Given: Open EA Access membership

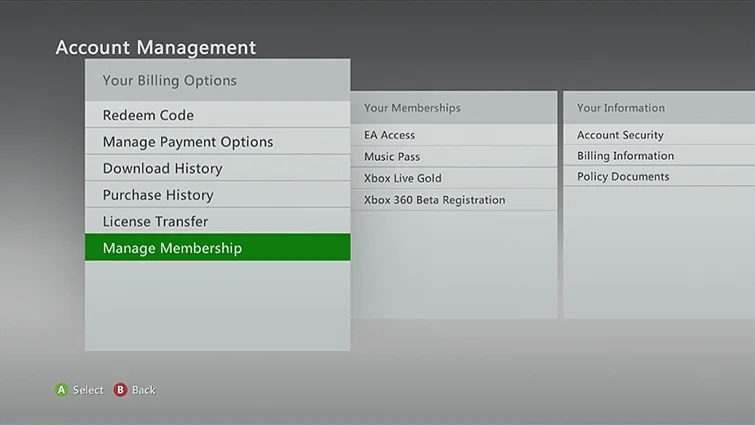Looking at the screenshot, I should [x=454, y=135].
